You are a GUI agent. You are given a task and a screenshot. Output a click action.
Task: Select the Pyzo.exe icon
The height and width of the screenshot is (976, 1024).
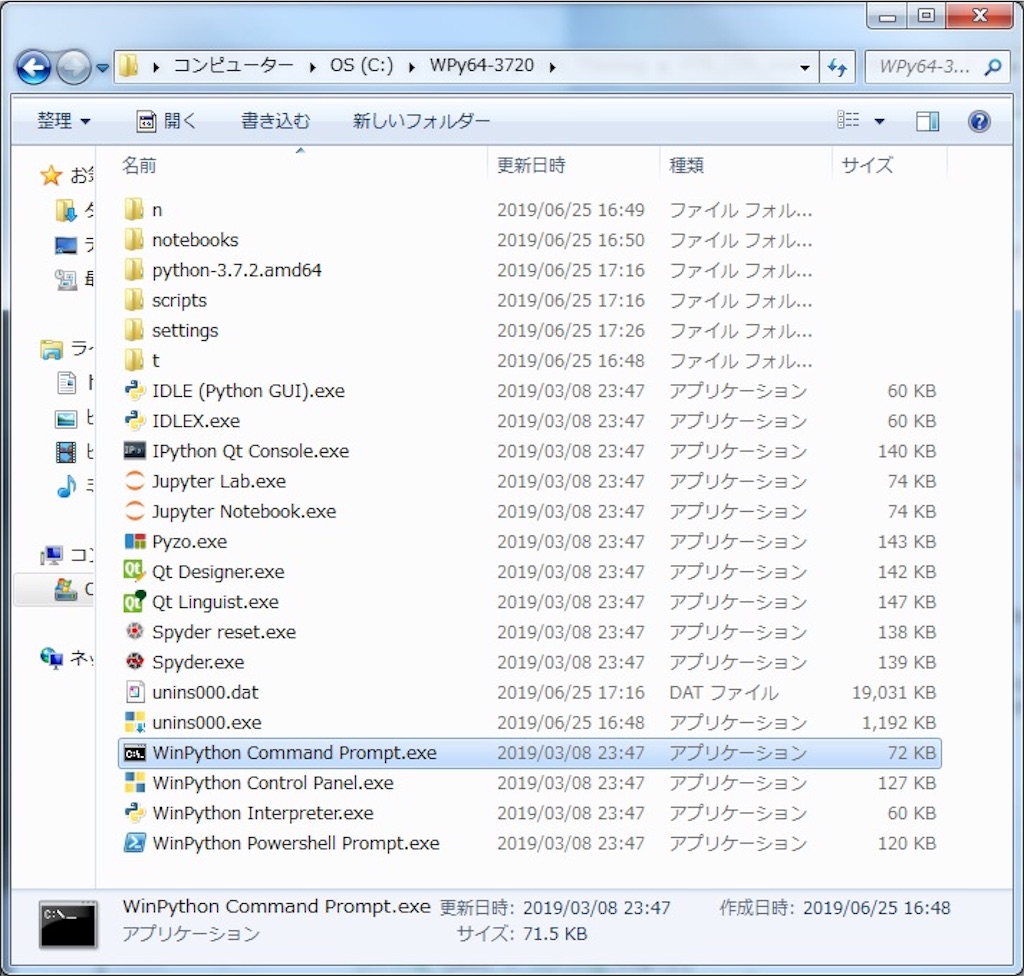pos(134,542)
